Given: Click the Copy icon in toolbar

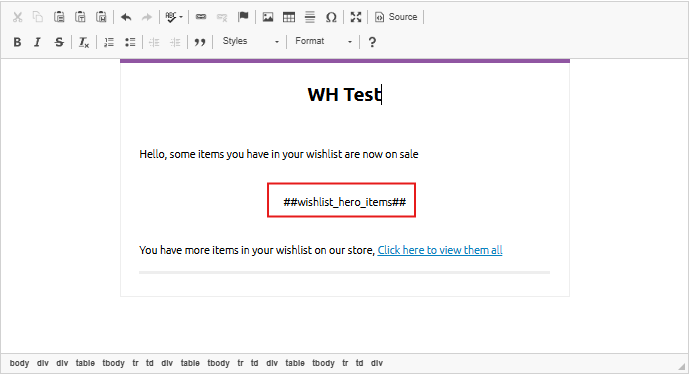Looking at the screenshot, I should pos(38,17).
